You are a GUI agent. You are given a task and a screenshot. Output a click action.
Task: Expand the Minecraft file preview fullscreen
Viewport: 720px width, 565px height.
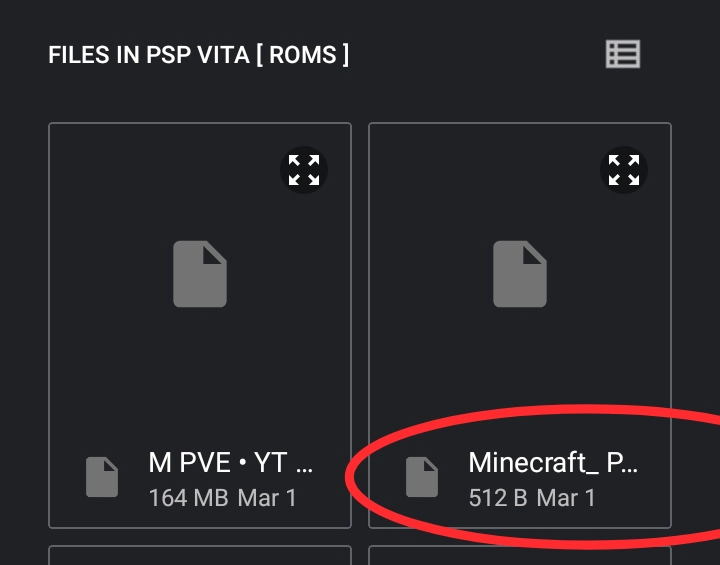click(x=624, y=170)
